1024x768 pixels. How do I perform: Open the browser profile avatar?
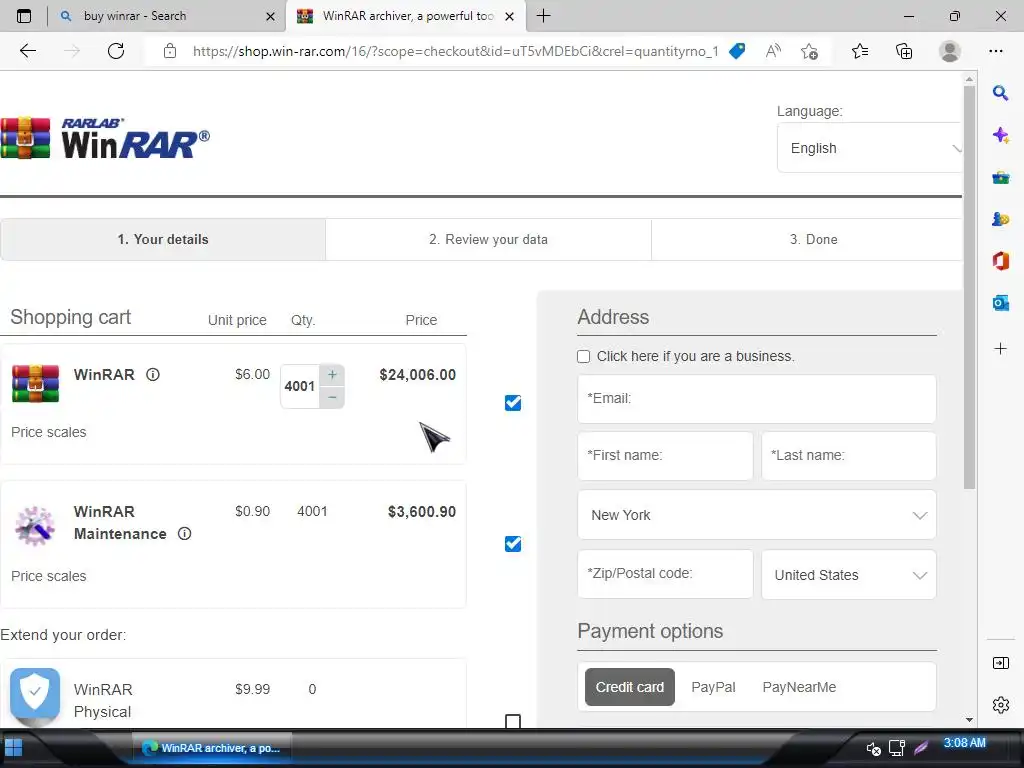click(949, 51)
